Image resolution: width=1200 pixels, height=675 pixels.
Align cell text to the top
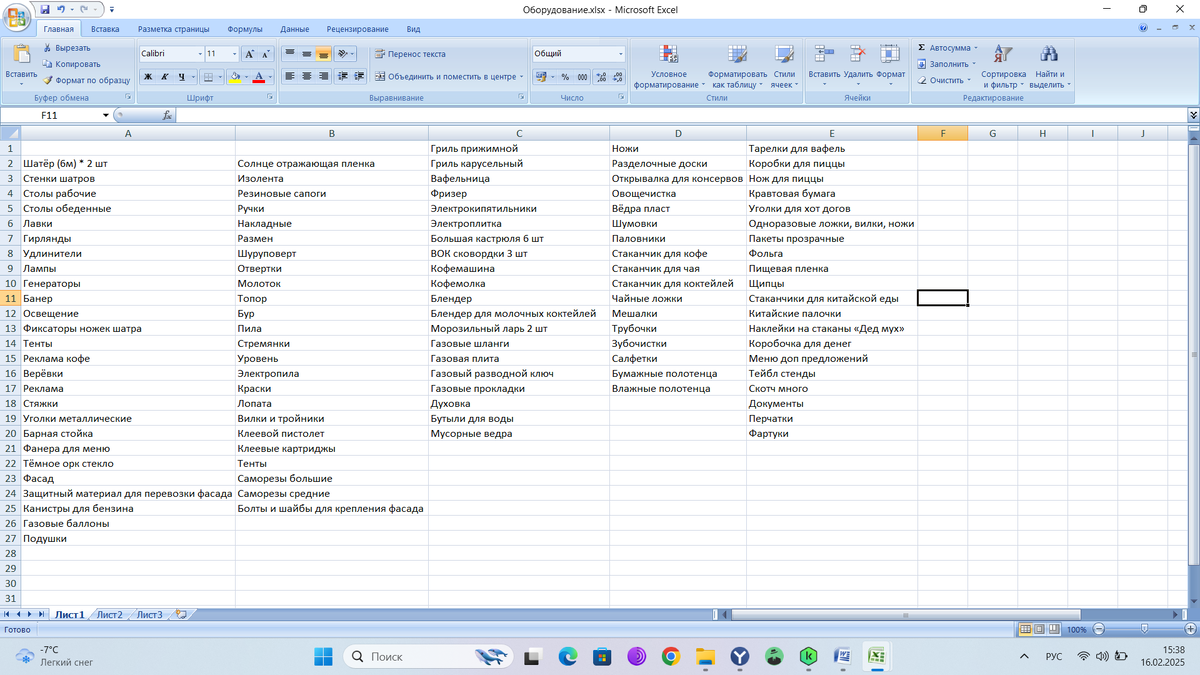click(x=289, y=54)
